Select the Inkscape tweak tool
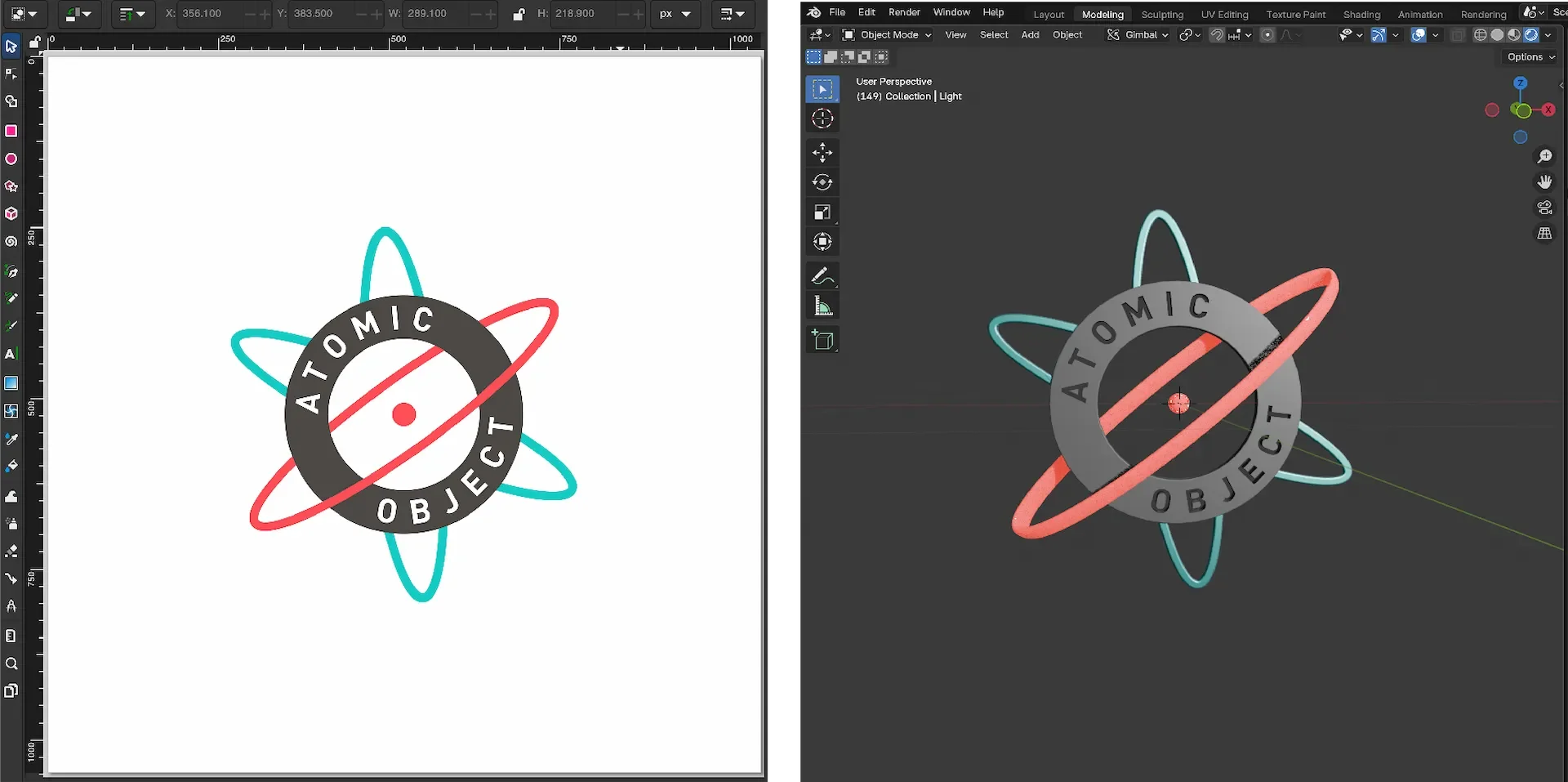This screenshot has width=1568, height=782. point(11,496)
